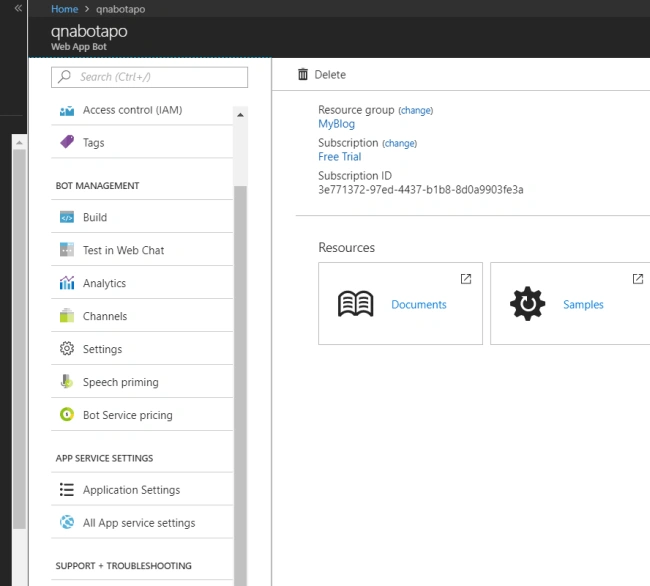Click the BOT MANAGEMENT section header
This screenshot has width=650, height=586.
click(x=97, y=186)
